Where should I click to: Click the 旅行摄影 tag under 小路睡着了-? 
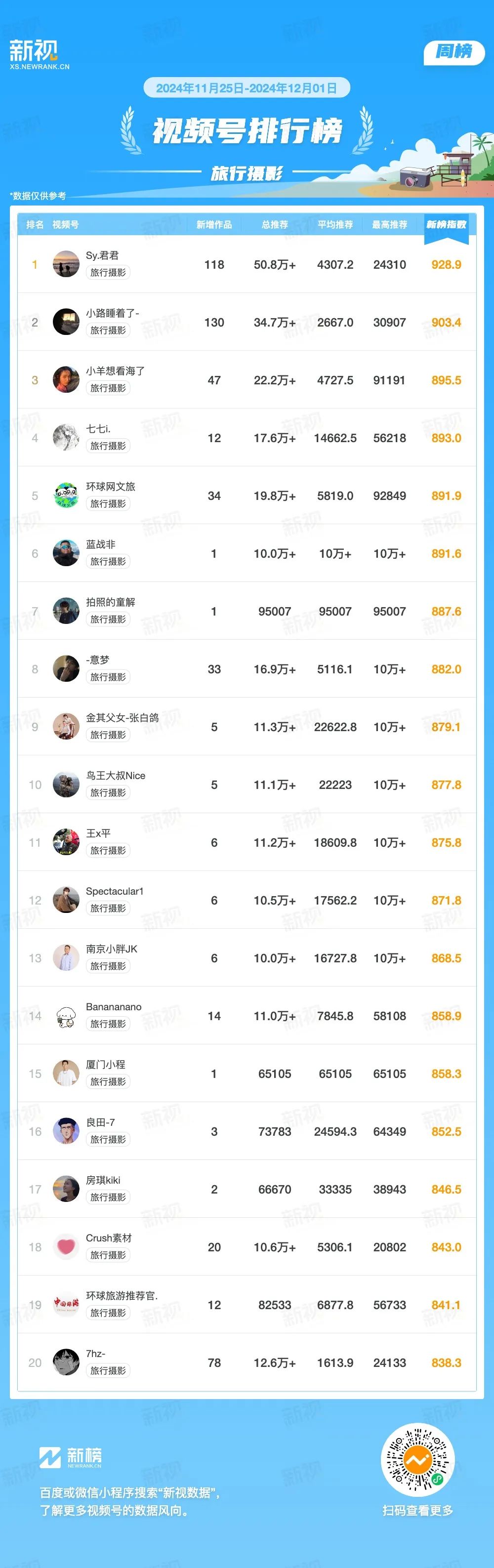[108, 330]
